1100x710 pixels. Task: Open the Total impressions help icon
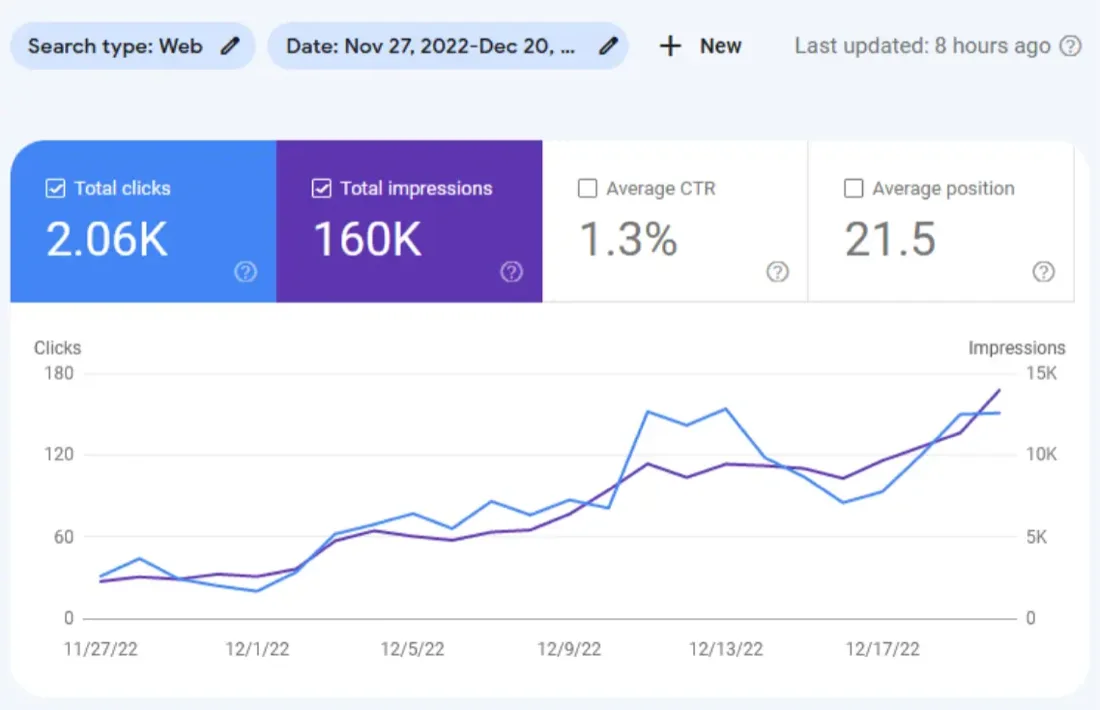click(x=511, y=272)
